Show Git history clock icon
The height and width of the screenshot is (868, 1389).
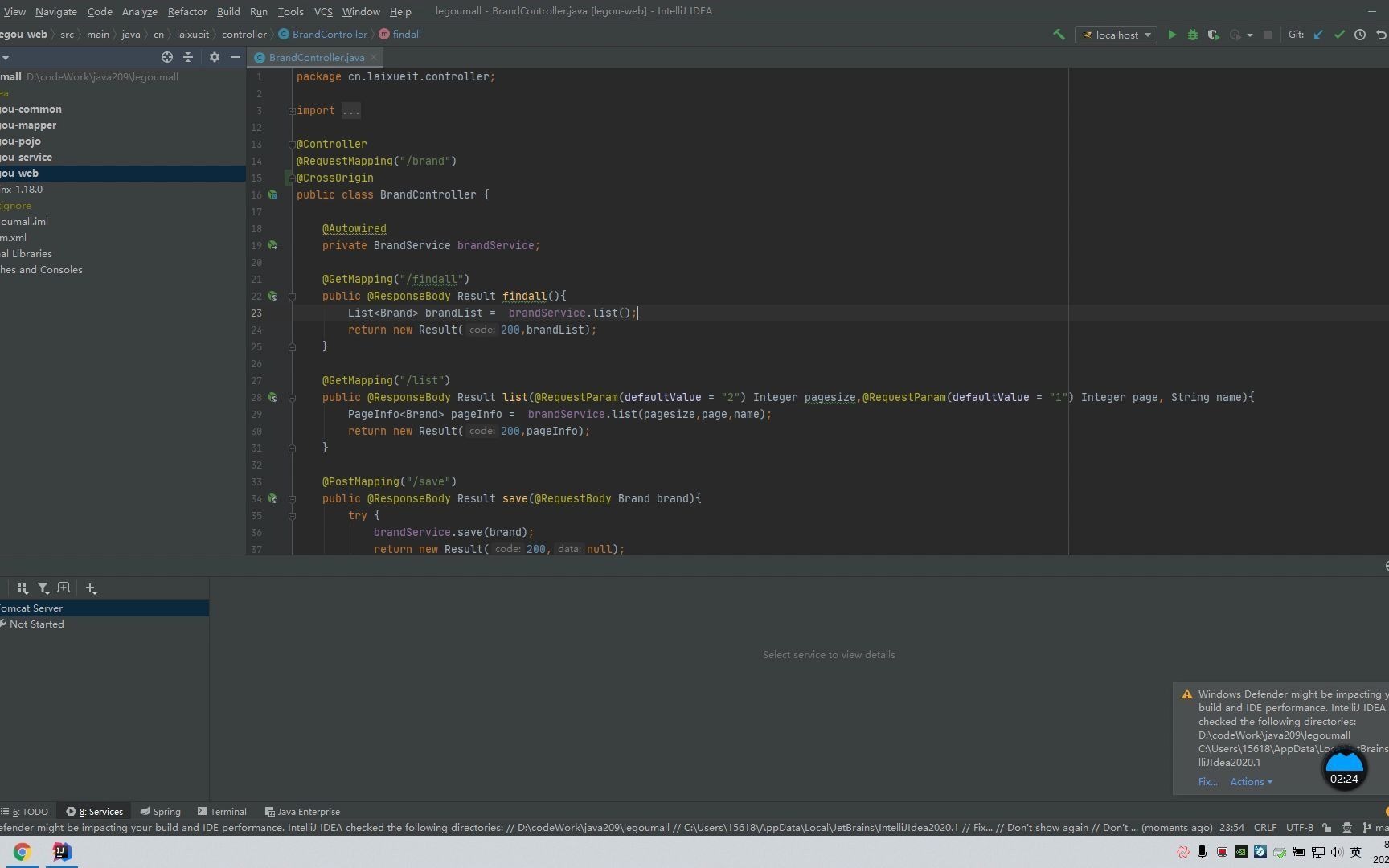(x=1360, y=35)
